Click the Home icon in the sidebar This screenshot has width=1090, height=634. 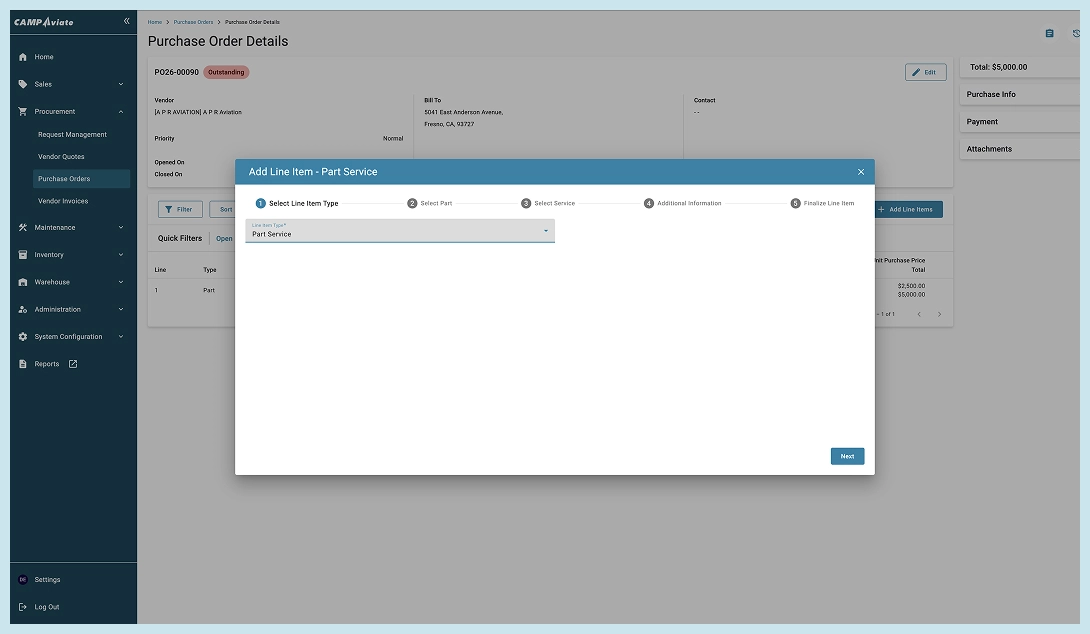coord(23,57)
